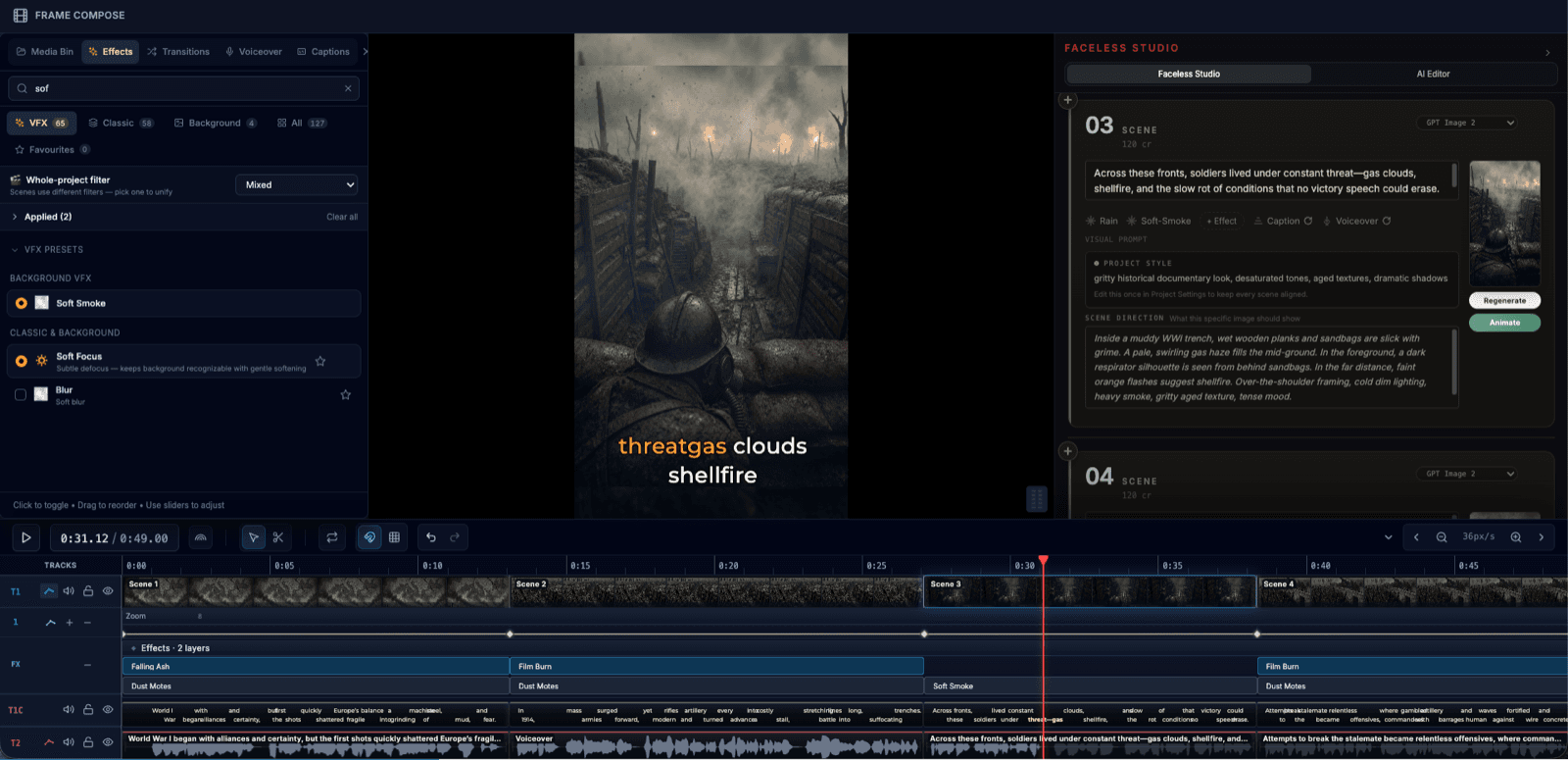
Task: Hide voiceover track T2
Action: pos(108,742)
